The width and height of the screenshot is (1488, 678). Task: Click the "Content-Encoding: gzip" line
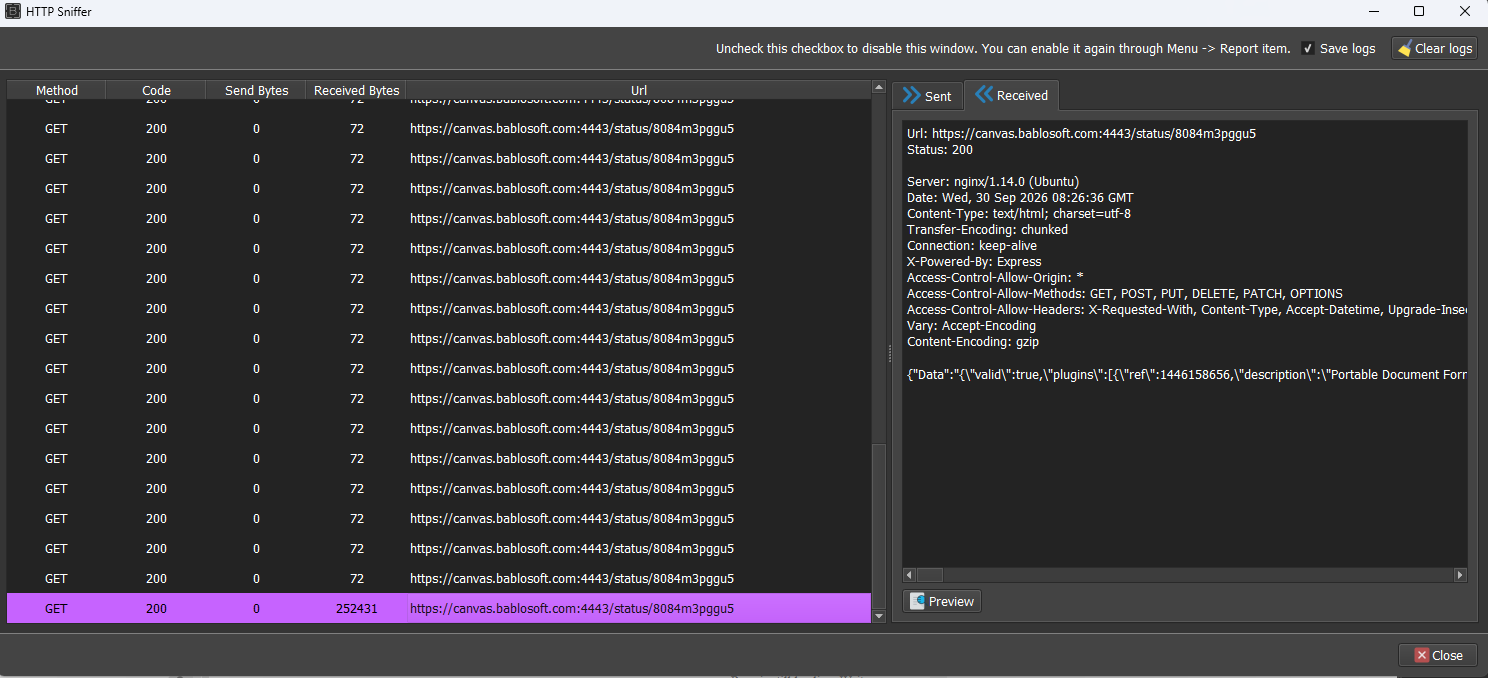click(972, 342)
